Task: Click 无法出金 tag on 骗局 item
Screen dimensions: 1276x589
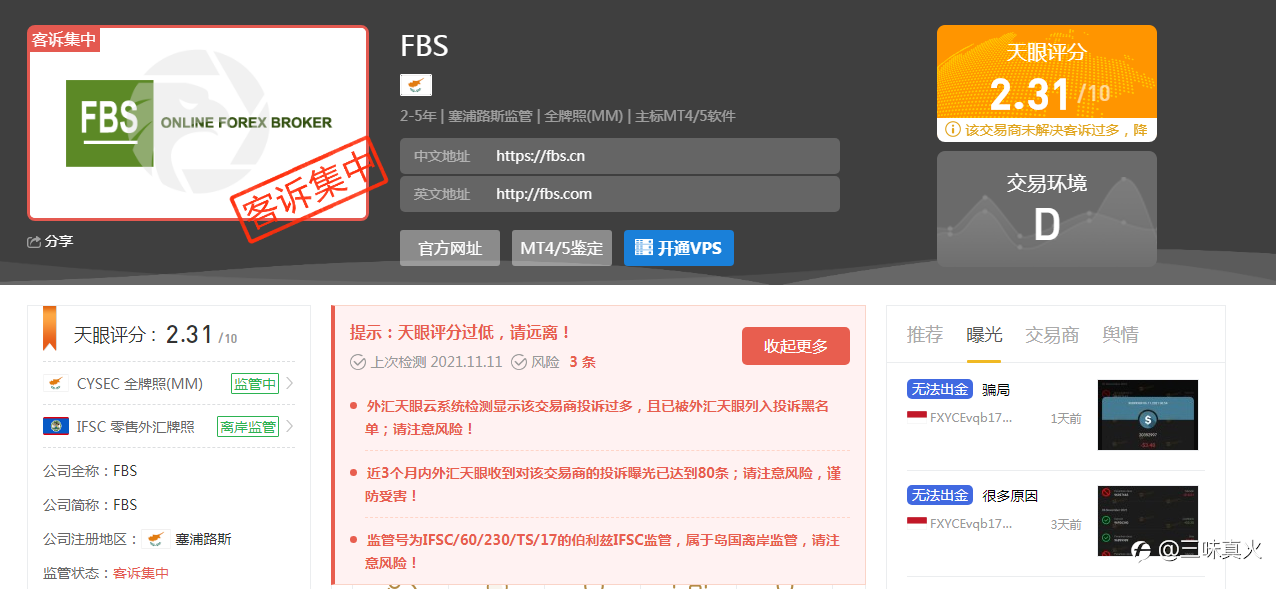Action: (940, 389)
